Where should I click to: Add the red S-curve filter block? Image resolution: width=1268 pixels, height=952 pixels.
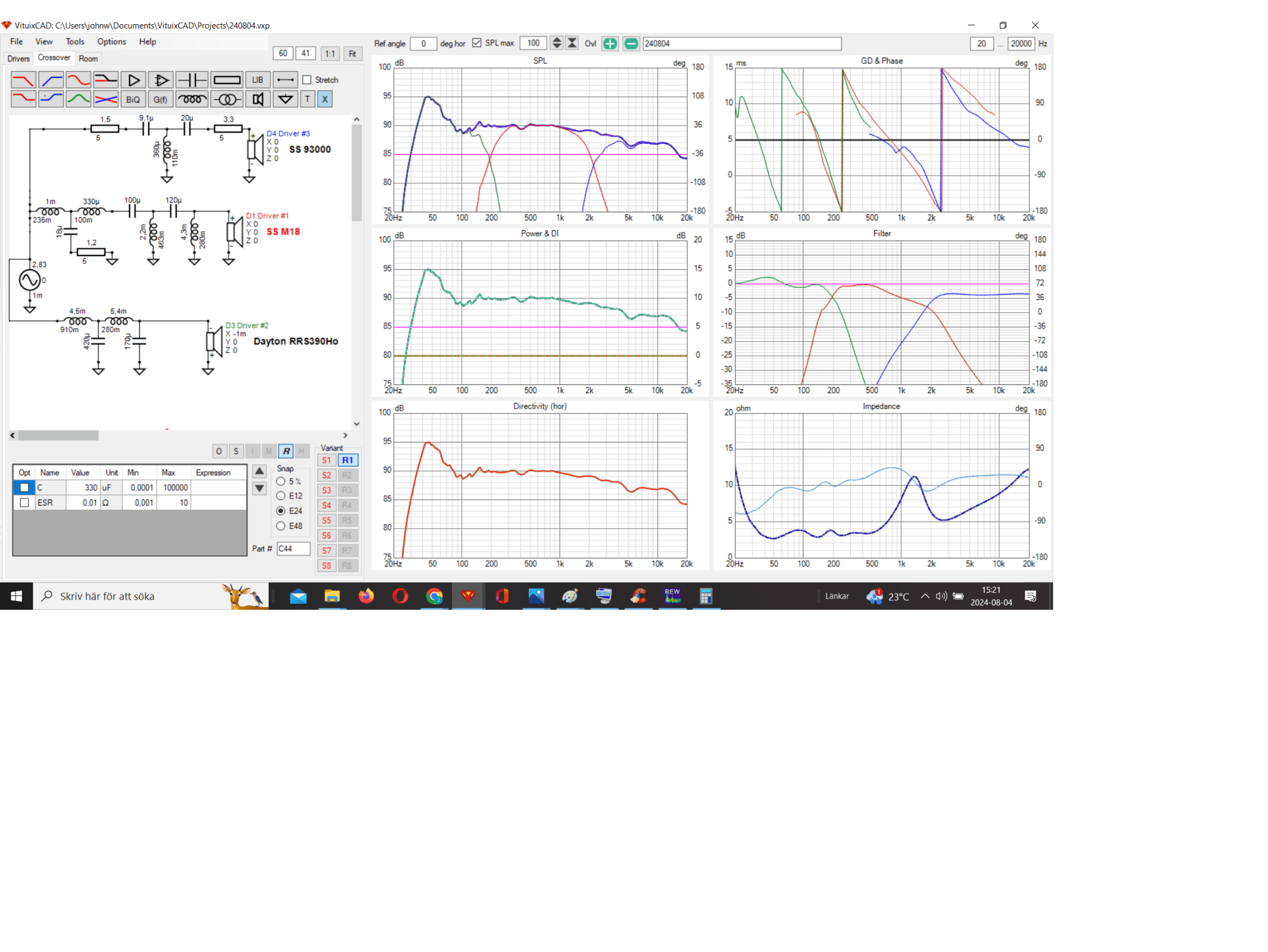click(79, 80)
